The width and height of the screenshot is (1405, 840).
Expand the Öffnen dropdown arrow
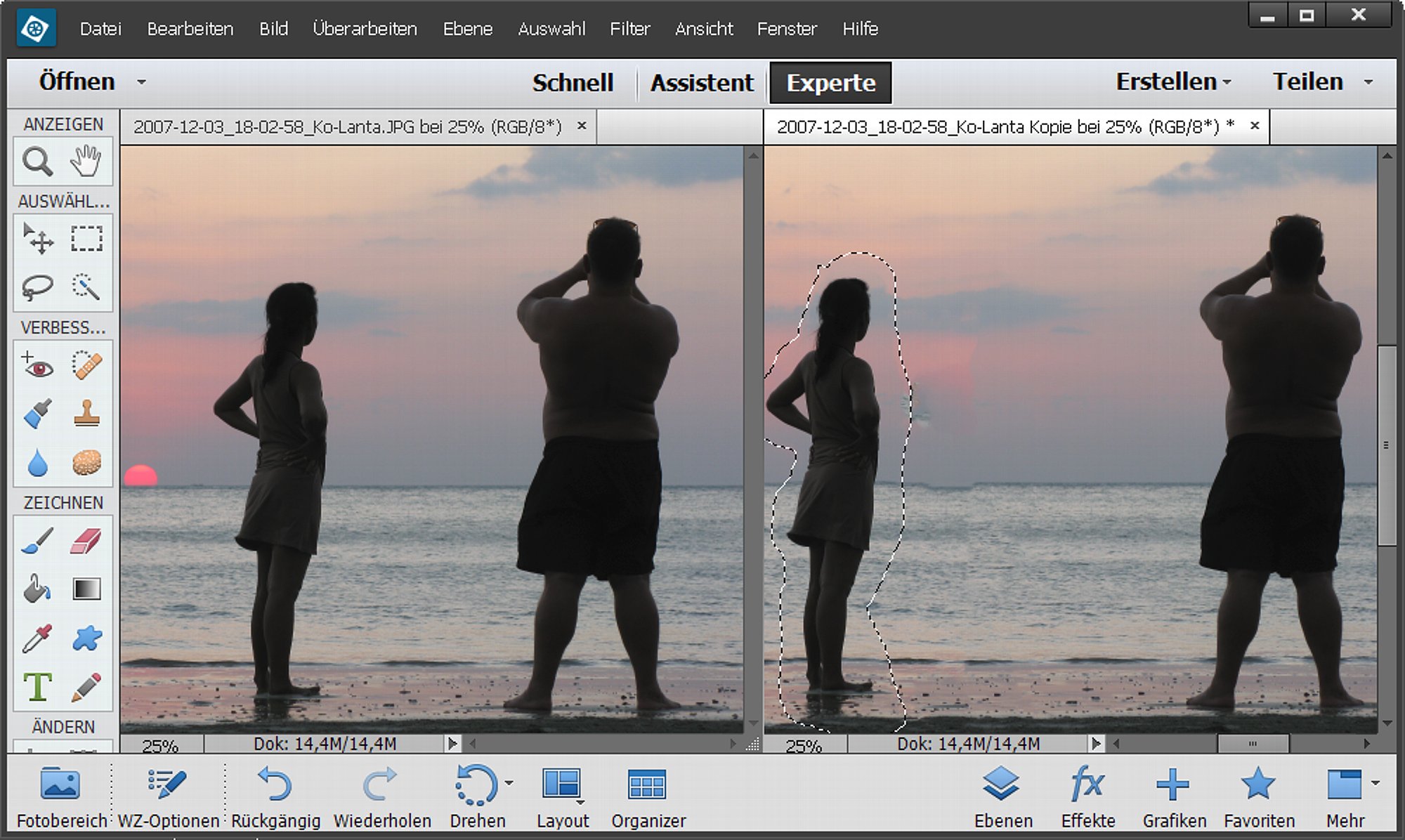(x=142, y=82)
